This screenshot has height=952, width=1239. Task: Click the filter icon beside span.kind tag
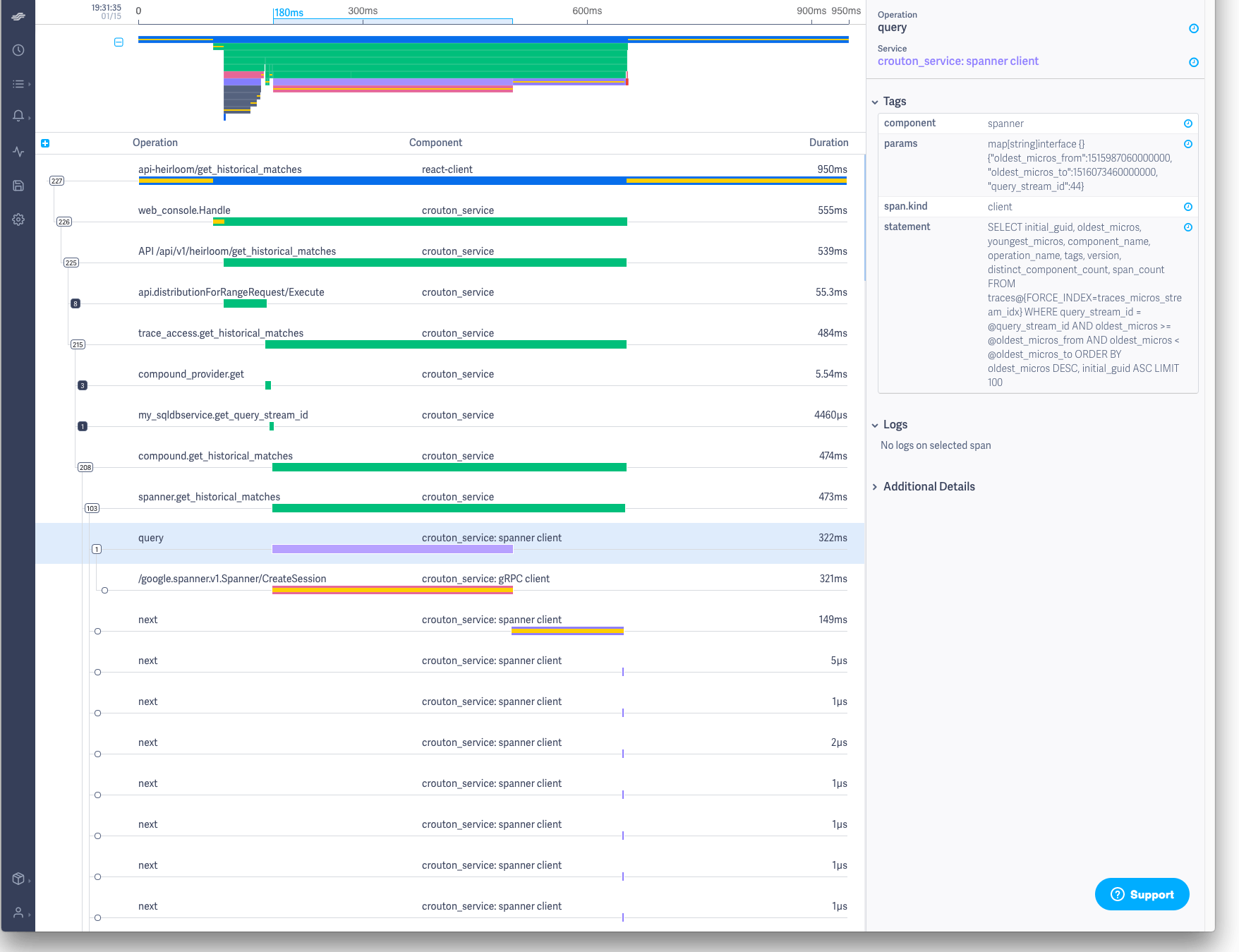point(1188,207)
